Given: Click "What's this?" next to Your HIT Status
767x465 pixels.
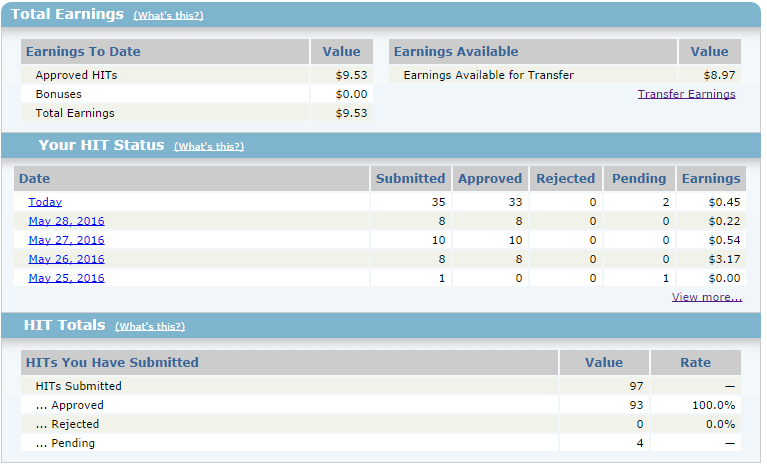Looking at the screenshot, I should click(x=209, y=147).
